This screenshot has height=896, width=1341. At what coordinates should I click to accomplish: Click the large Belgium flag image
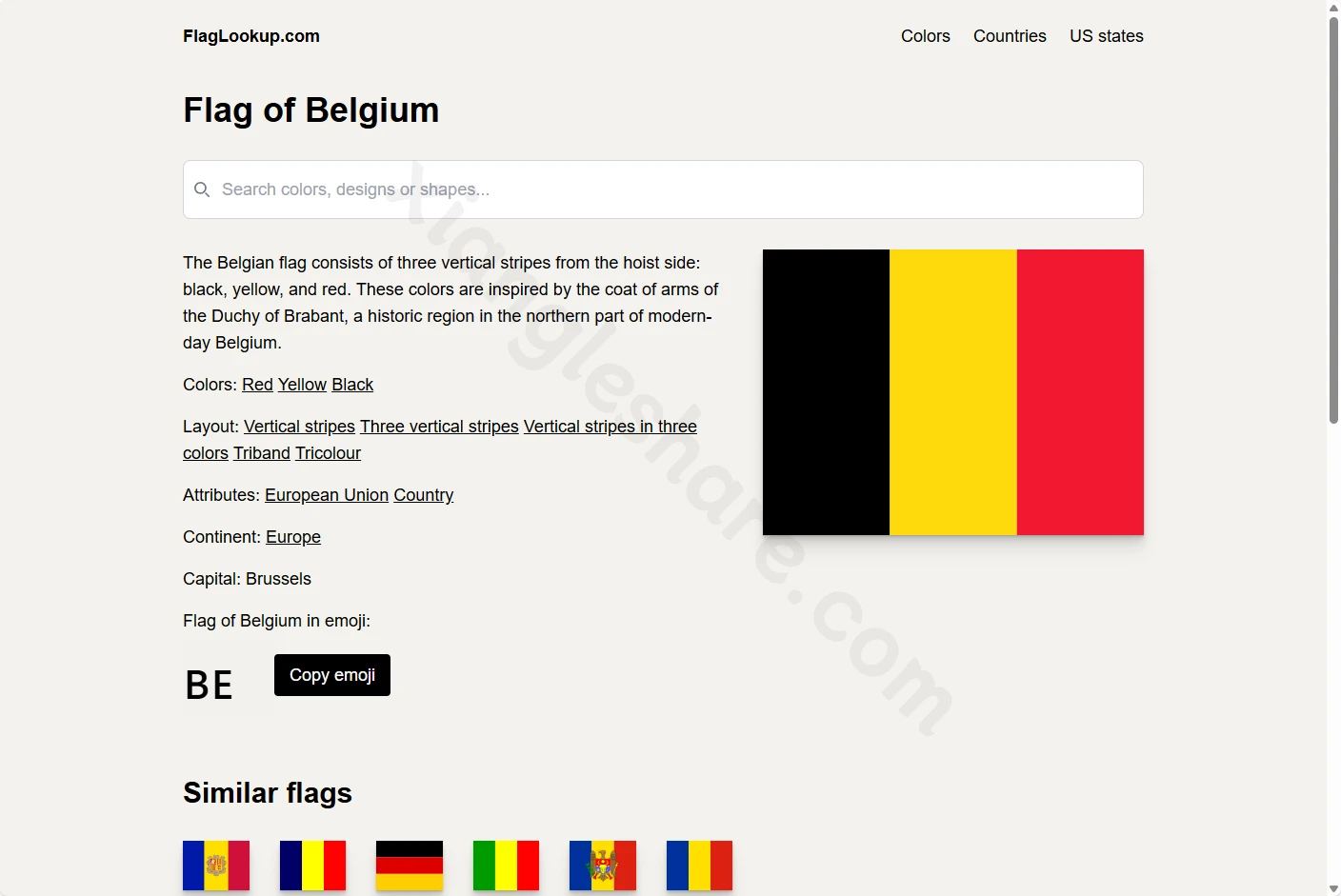tap(953, 392)
